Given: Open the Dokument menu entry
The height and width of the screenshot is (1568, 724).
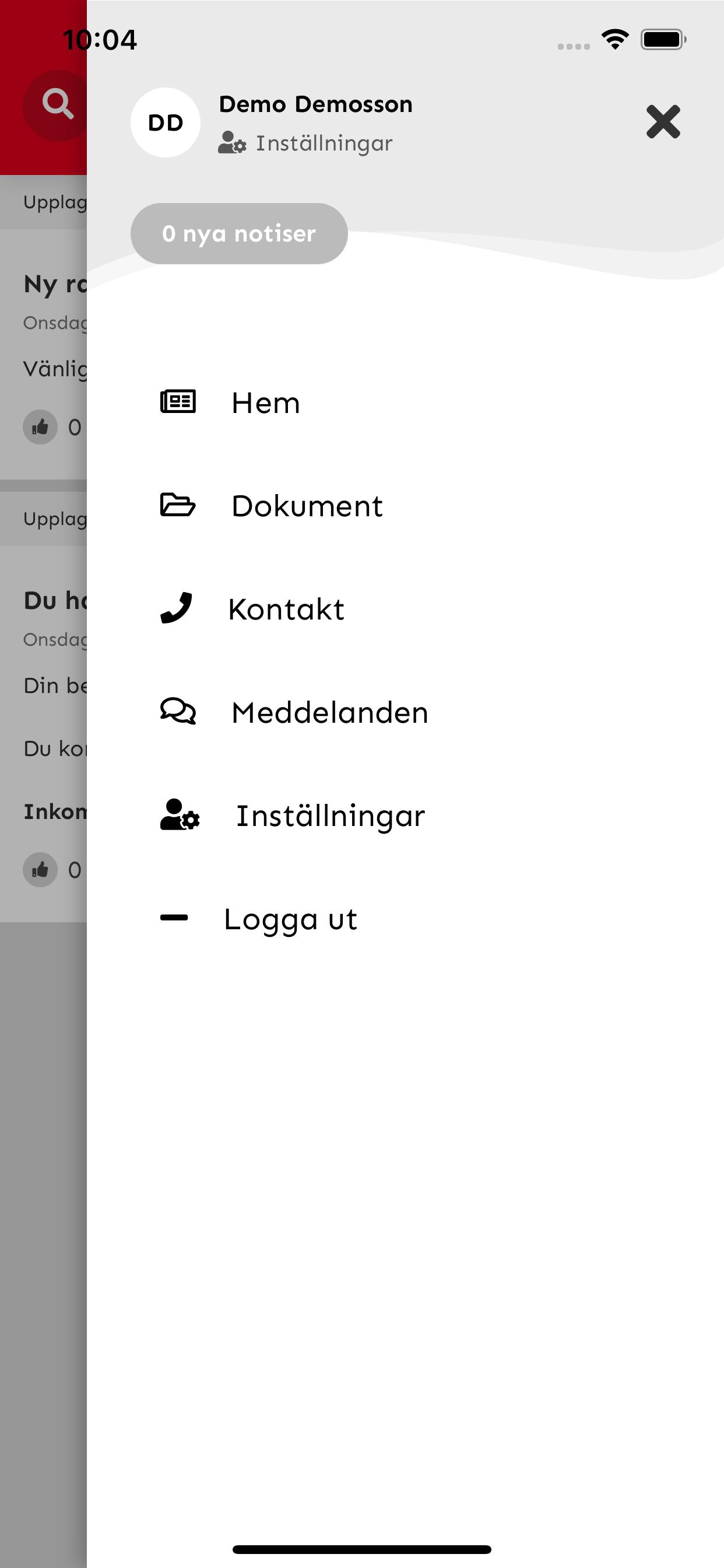Looking at the screenshot, I should click(x=307, y=506).
